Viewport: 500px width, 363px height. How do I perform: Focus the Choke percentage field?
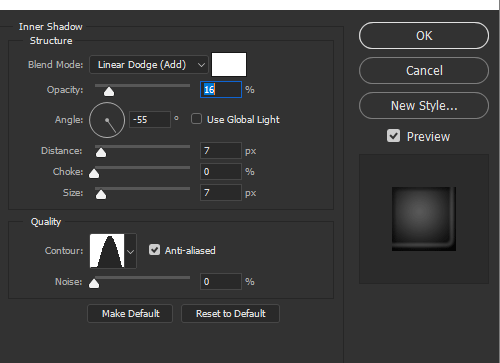221,171
